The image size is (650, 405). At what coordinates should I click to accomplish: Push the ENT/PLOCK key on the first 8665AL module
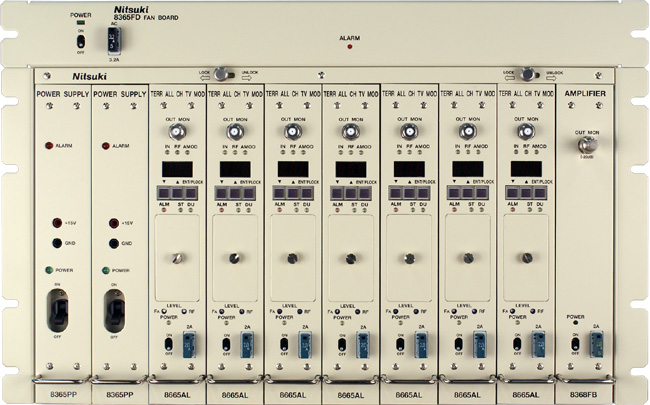coord(191,193)
